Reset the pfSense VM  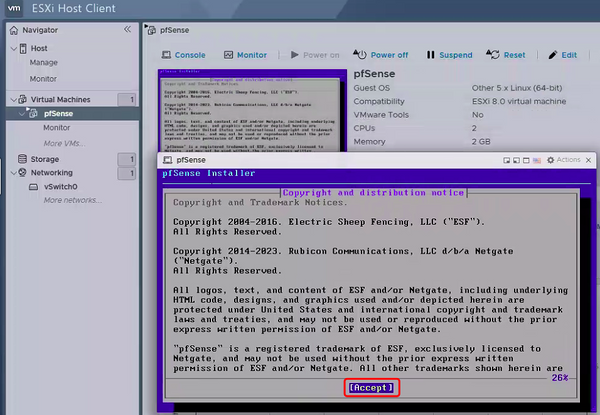(508, 55)
